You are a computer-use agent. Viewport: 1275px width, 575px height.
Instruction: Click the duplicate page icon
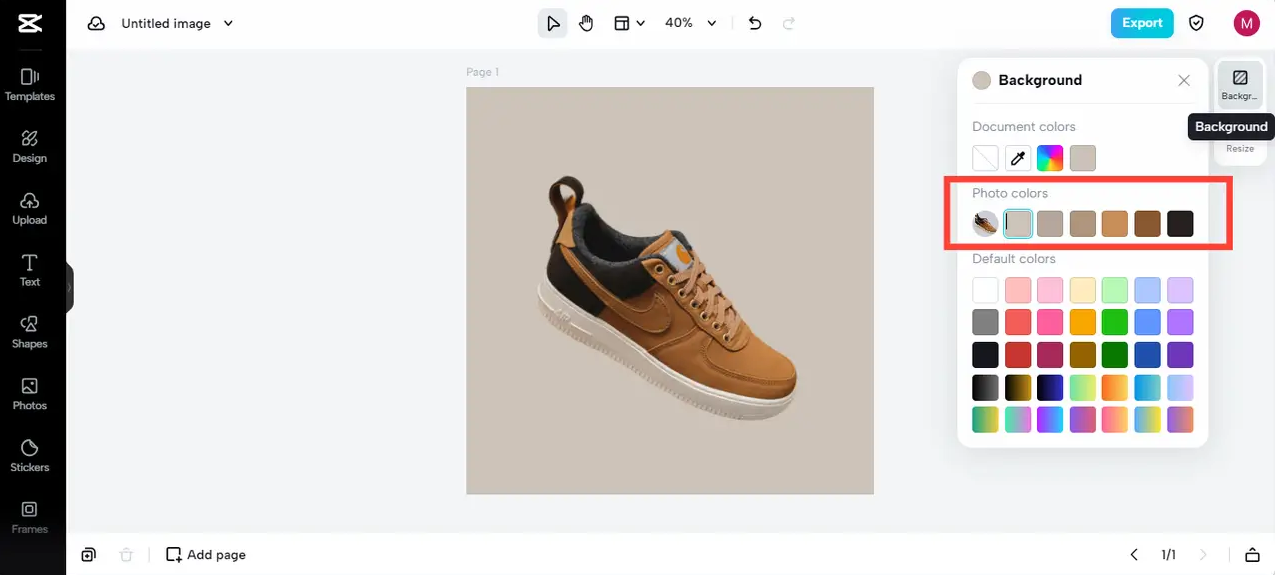point(89,555)
